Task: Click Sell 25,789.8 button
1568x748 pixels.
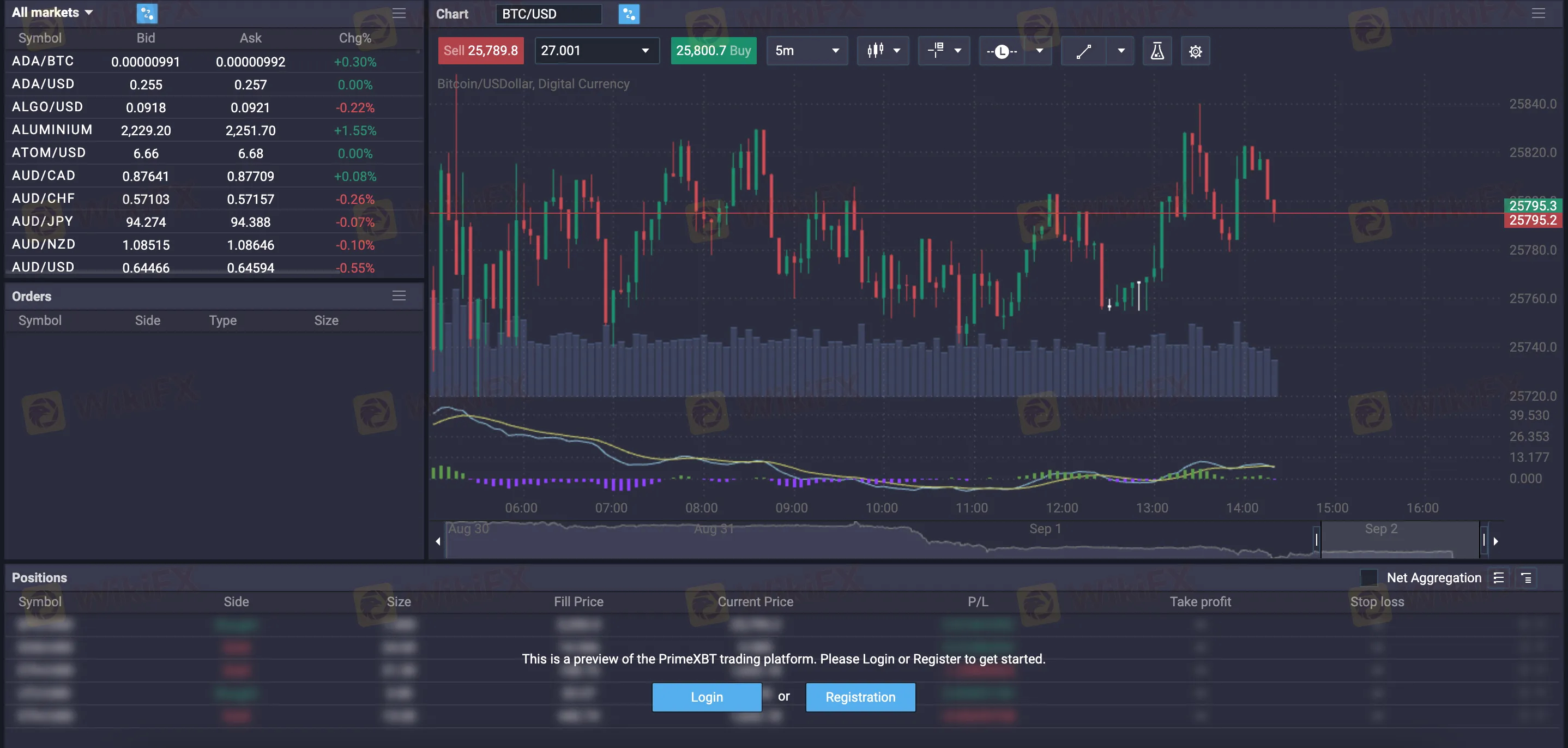Action: tap(480, 51)
